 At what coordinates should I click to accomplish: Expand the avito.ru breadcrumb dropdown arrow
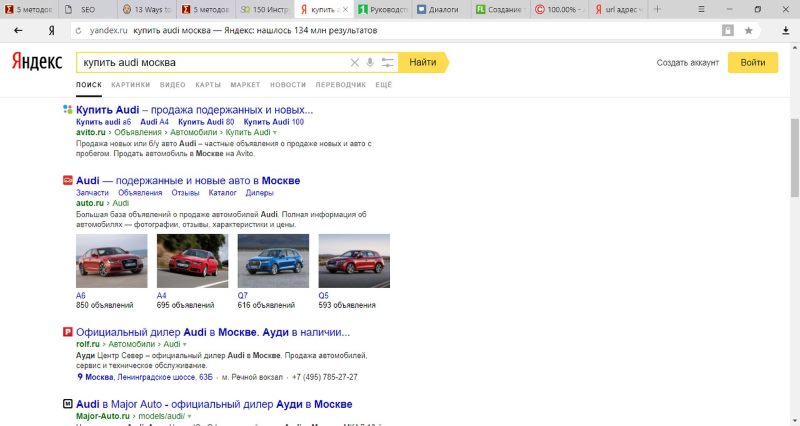click(x=275, y=133)
